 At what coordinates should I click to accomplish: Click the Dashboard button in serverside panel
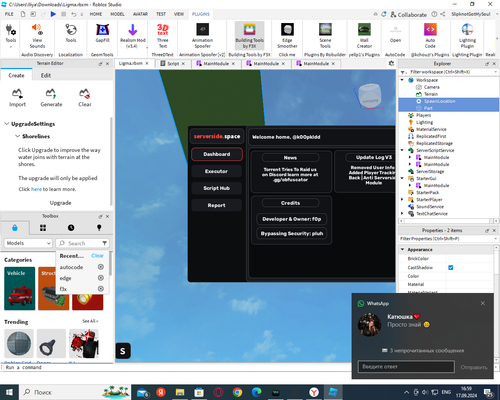pos(216,154)
